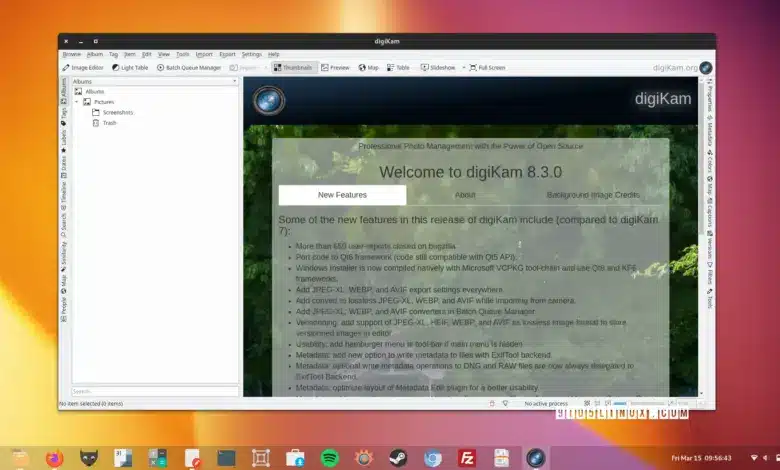The image size is (780, 470).
Task: Open the Light Table tool
Action: click(x=130, y=68)
